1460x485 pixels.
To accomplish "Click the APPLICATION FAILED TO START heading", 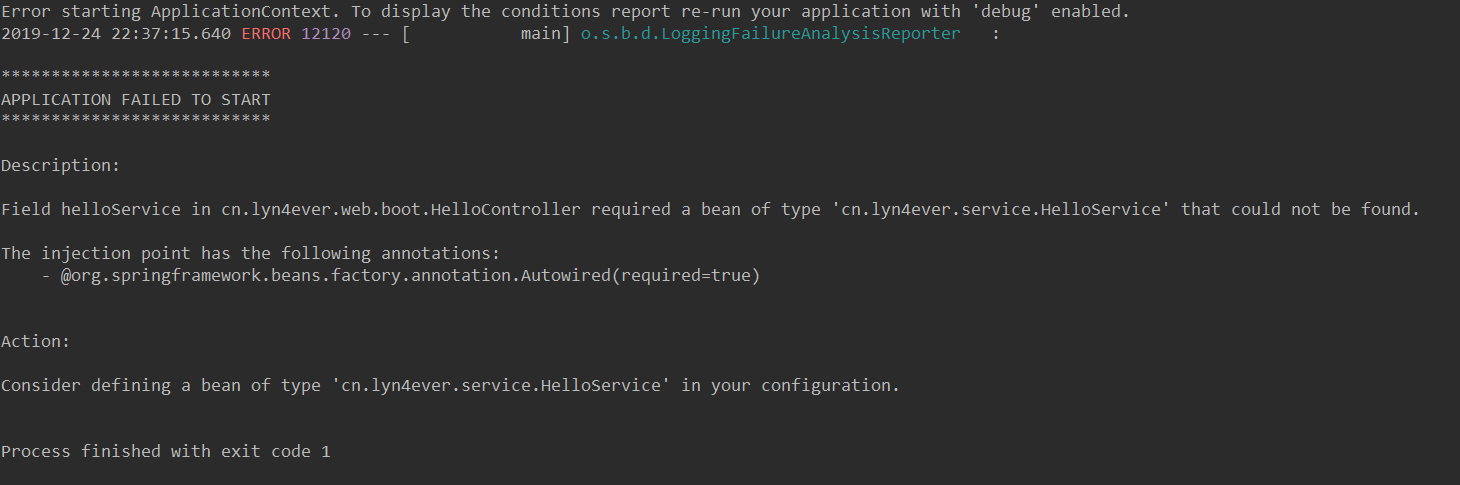I will [x=136, y=99].
